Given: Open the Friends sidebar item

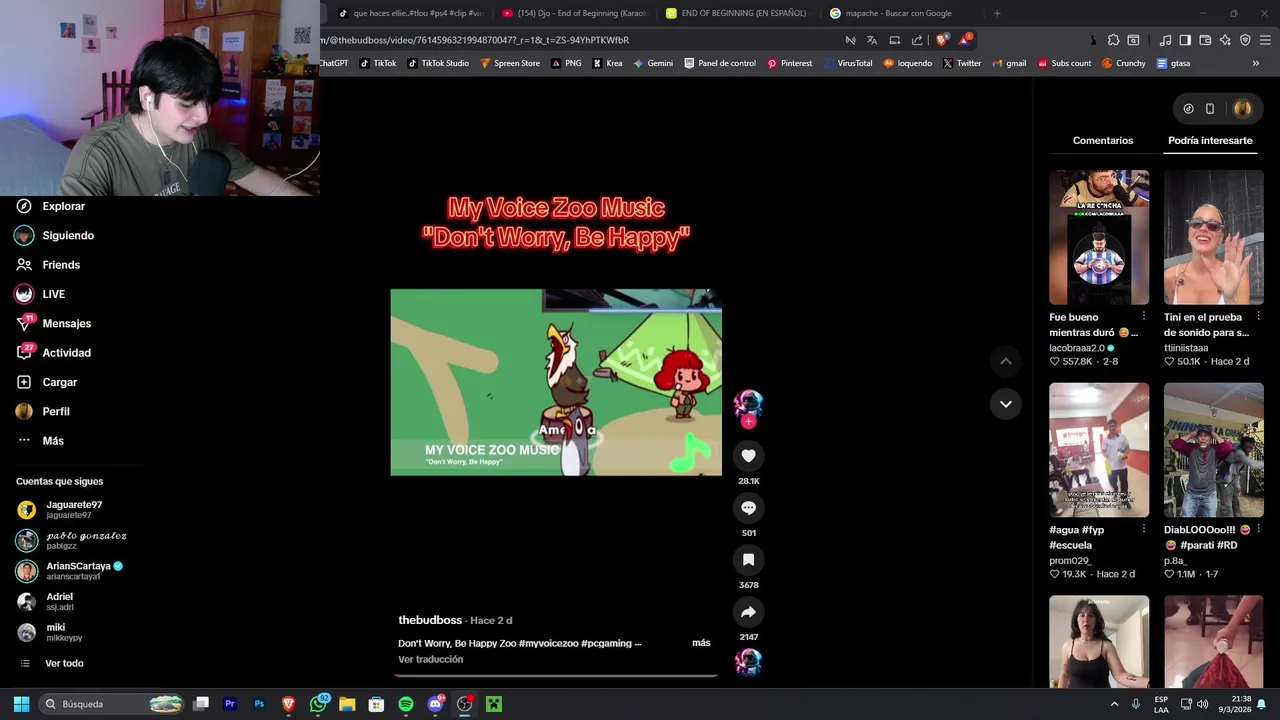Looking at the screenshot, I should 48,265.
